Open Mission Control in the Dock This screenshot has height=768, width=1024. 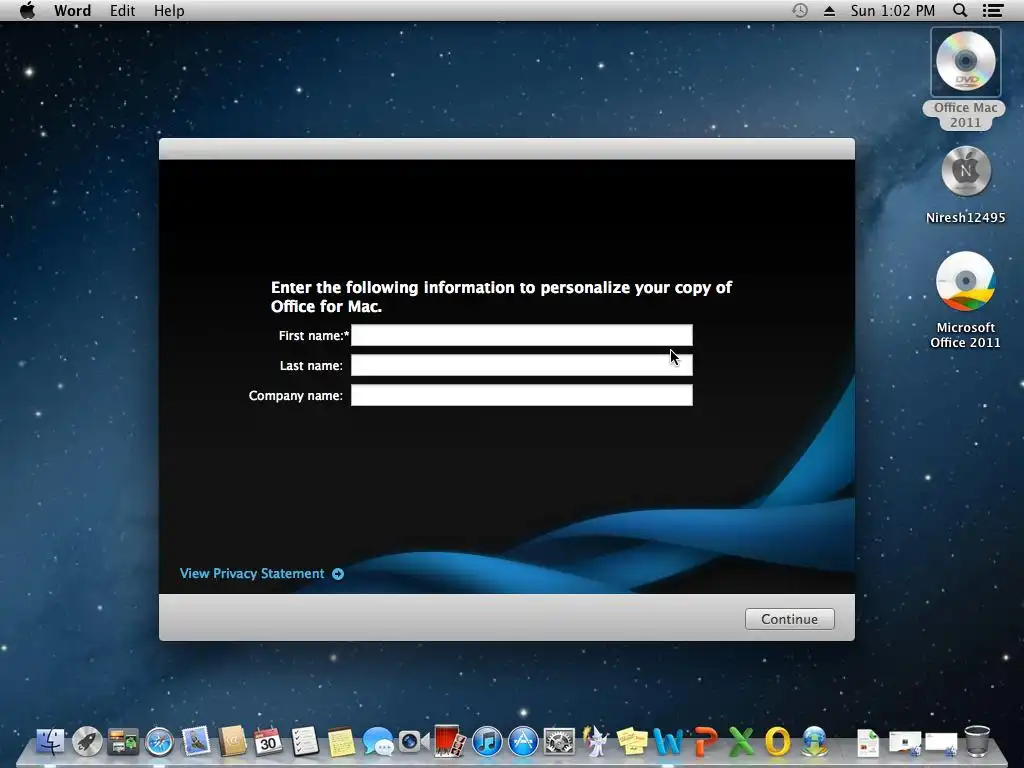pos(123,742)
